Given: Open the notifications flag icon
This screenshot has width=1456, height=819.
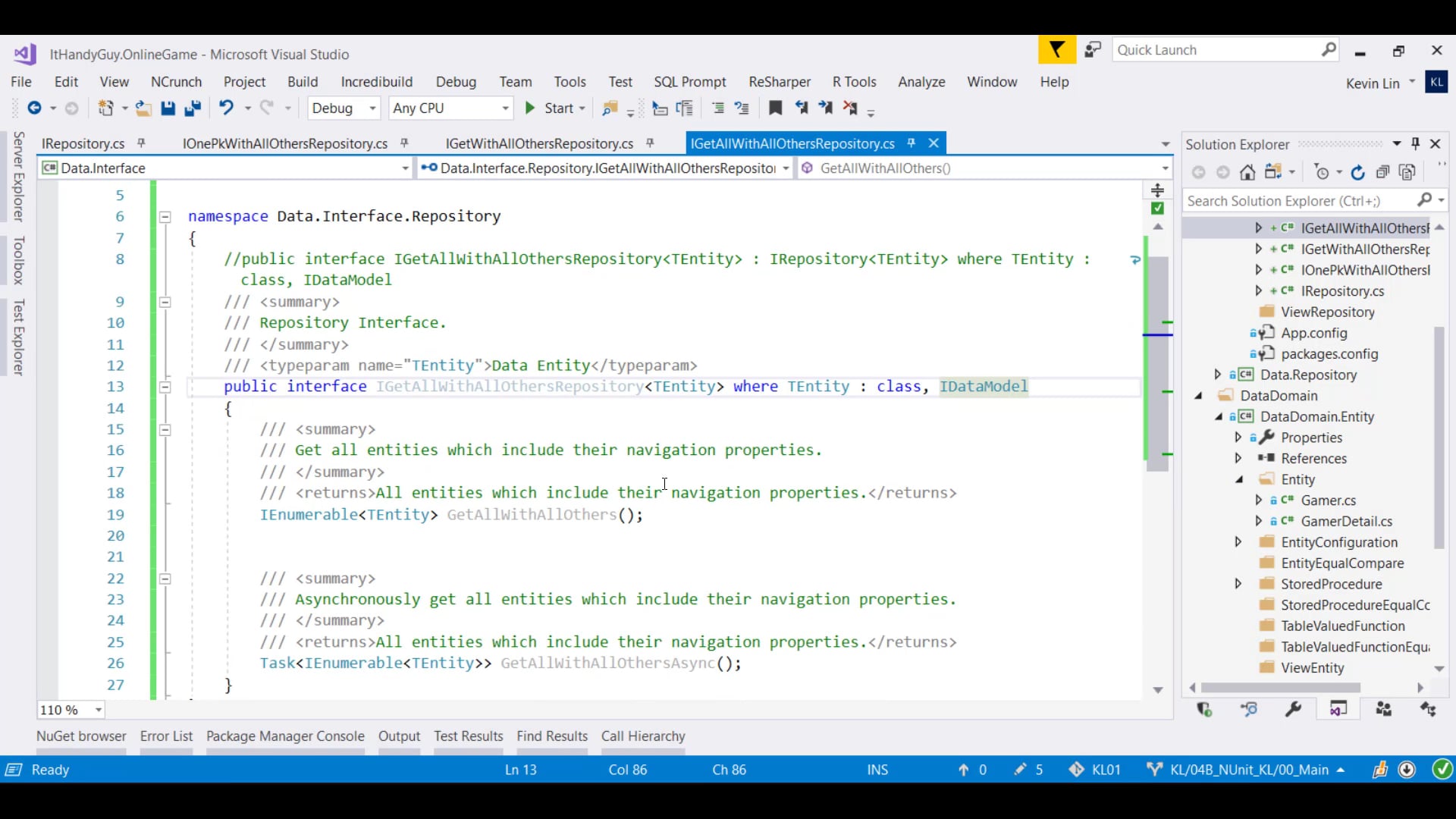Looking at the screenshot, I should point(1056,49).
